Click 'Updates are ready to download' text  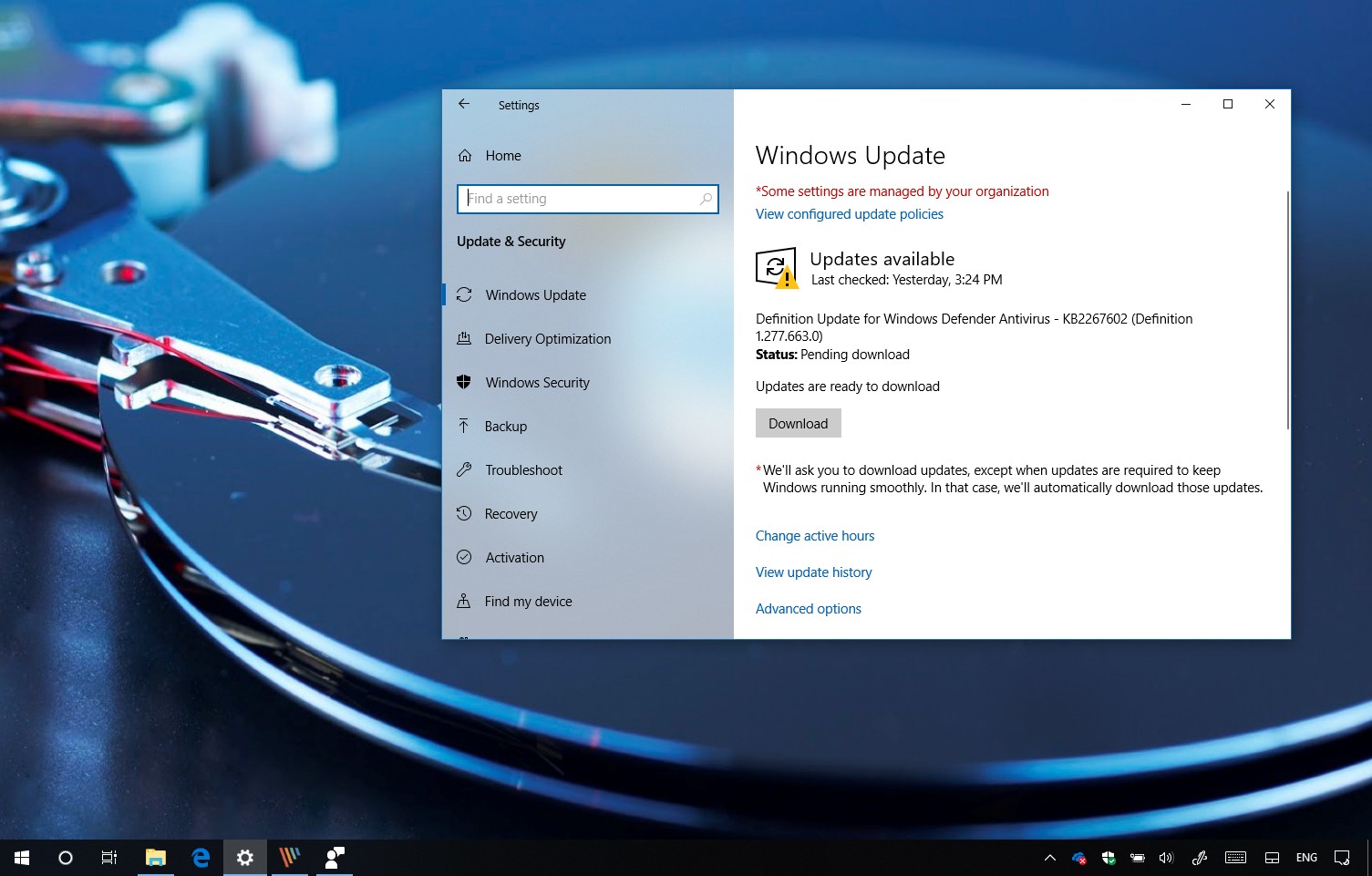848,386
